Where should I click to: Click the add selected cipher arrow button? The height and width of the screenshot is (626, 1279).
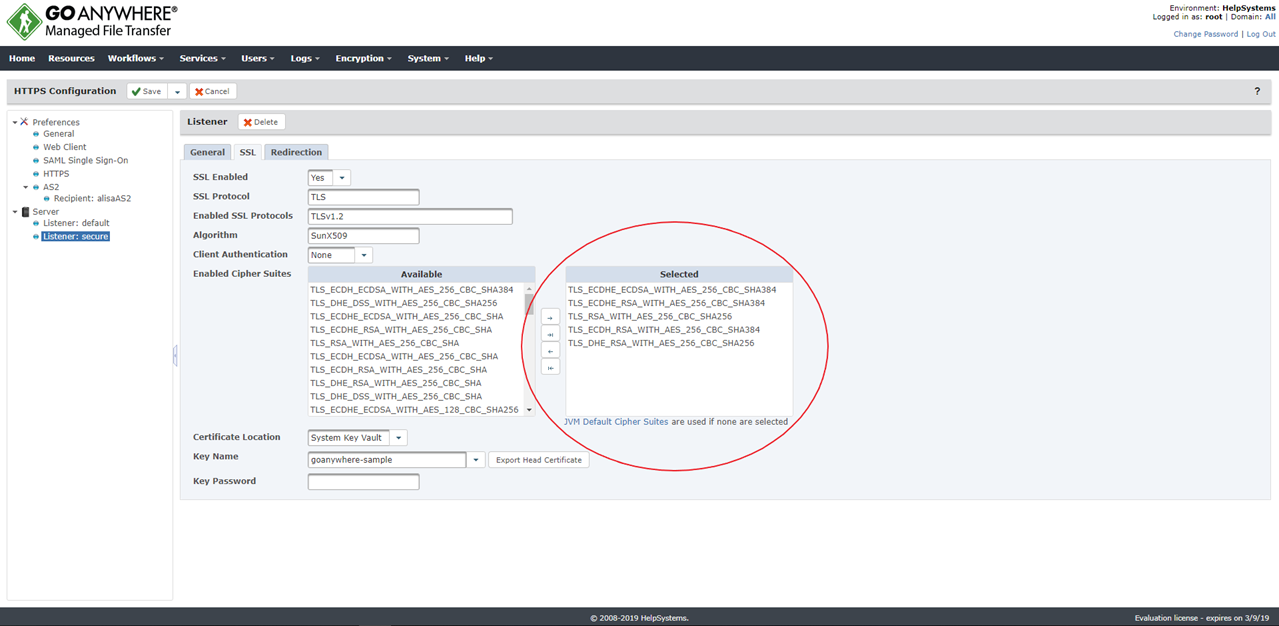[550, 318]
